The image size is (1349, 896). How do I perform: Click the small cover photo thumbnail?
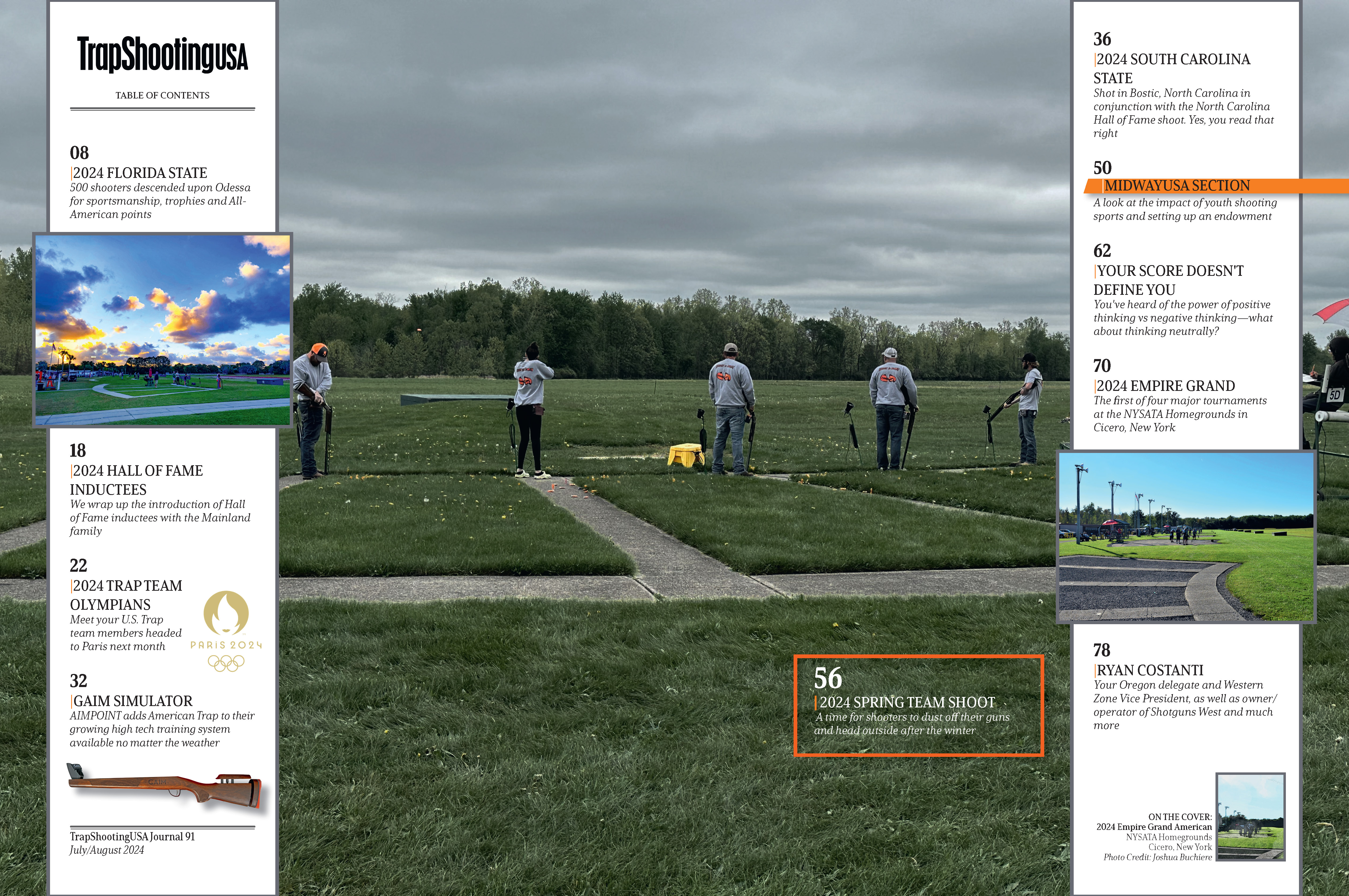(x=1250, y=817)
